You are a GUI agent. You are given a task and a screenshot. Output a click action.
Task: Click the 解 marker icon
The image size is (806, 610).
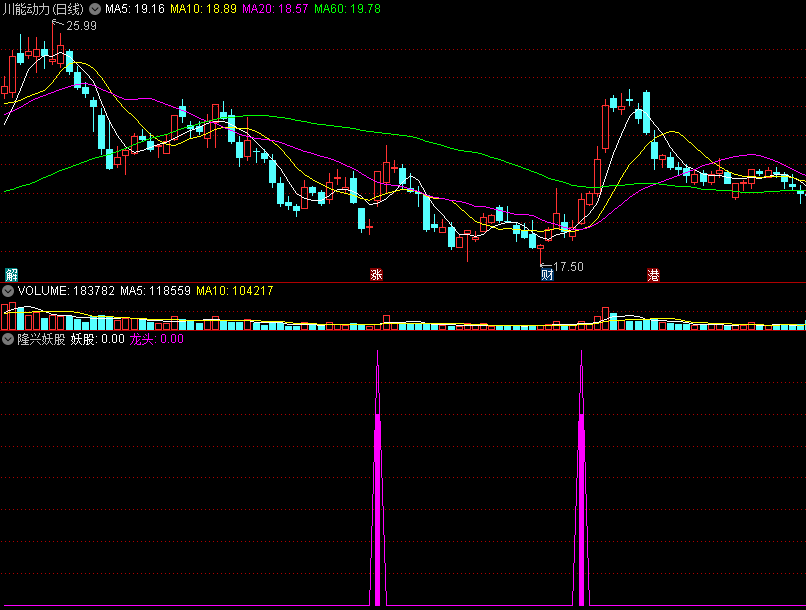11,275
